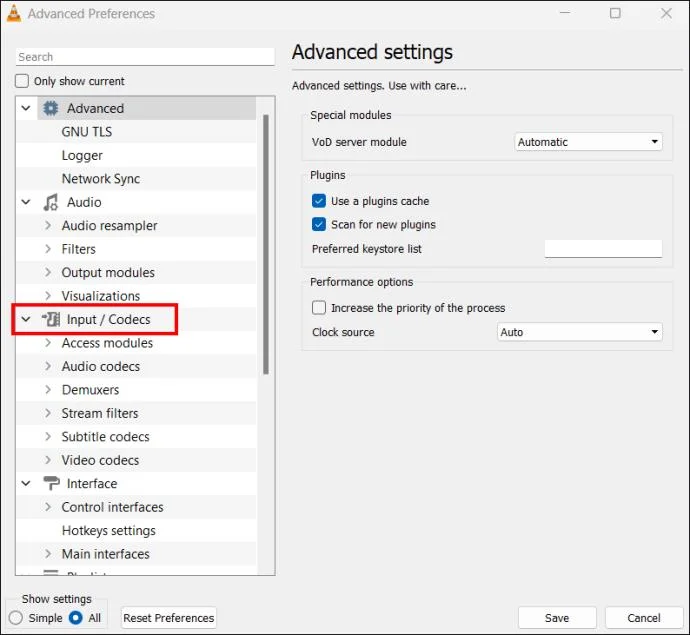Expand the Stream filters node
The width and height of the screenshot is (690, 635).
point(48,413)
